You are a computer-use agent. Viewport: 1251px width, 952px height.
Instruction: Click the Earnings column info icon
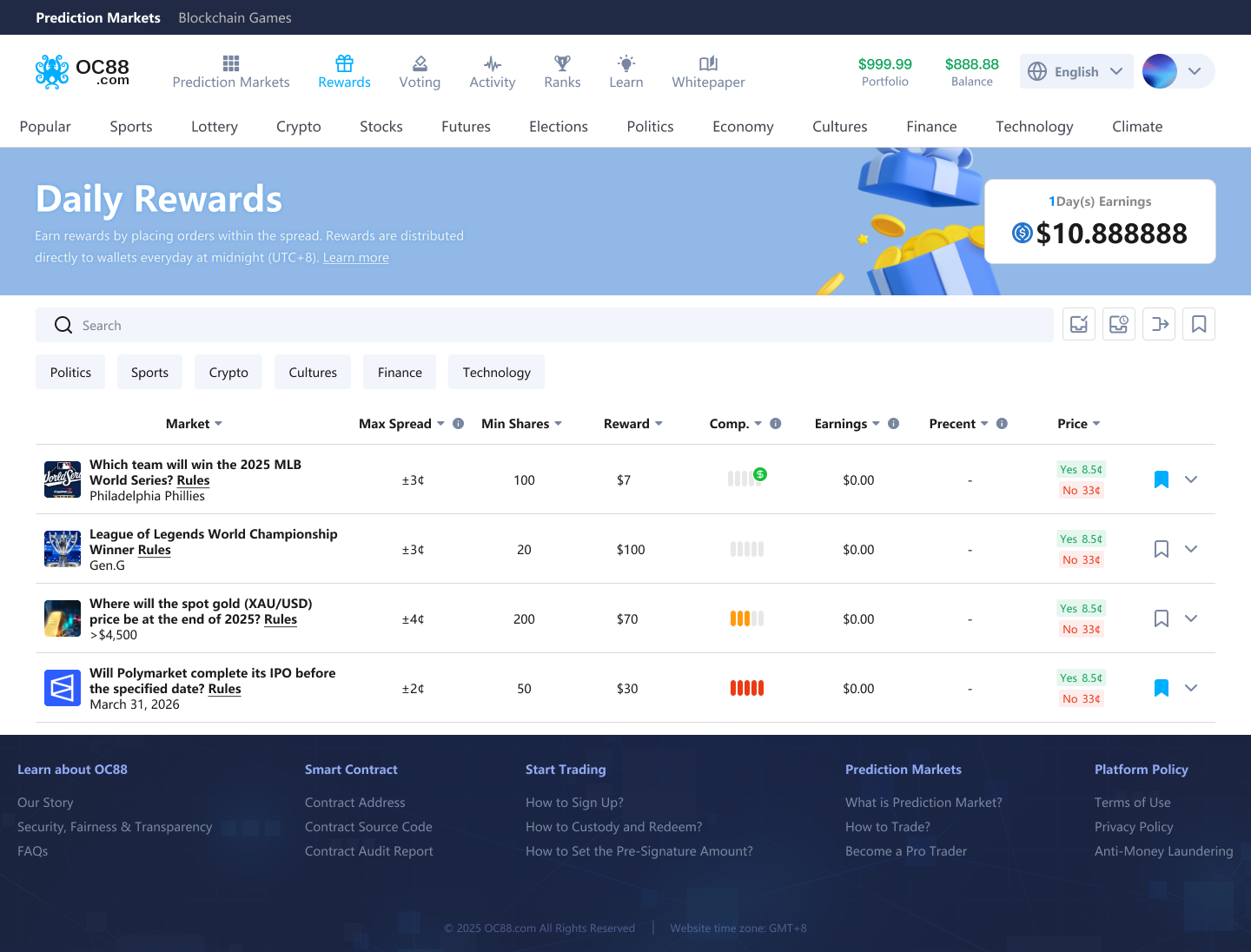point(894,424)
